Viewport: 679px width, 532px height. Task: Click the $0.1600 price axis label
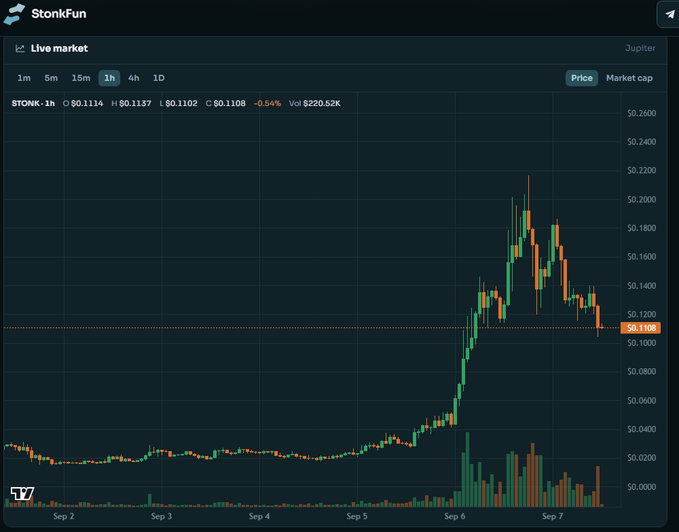642,257
